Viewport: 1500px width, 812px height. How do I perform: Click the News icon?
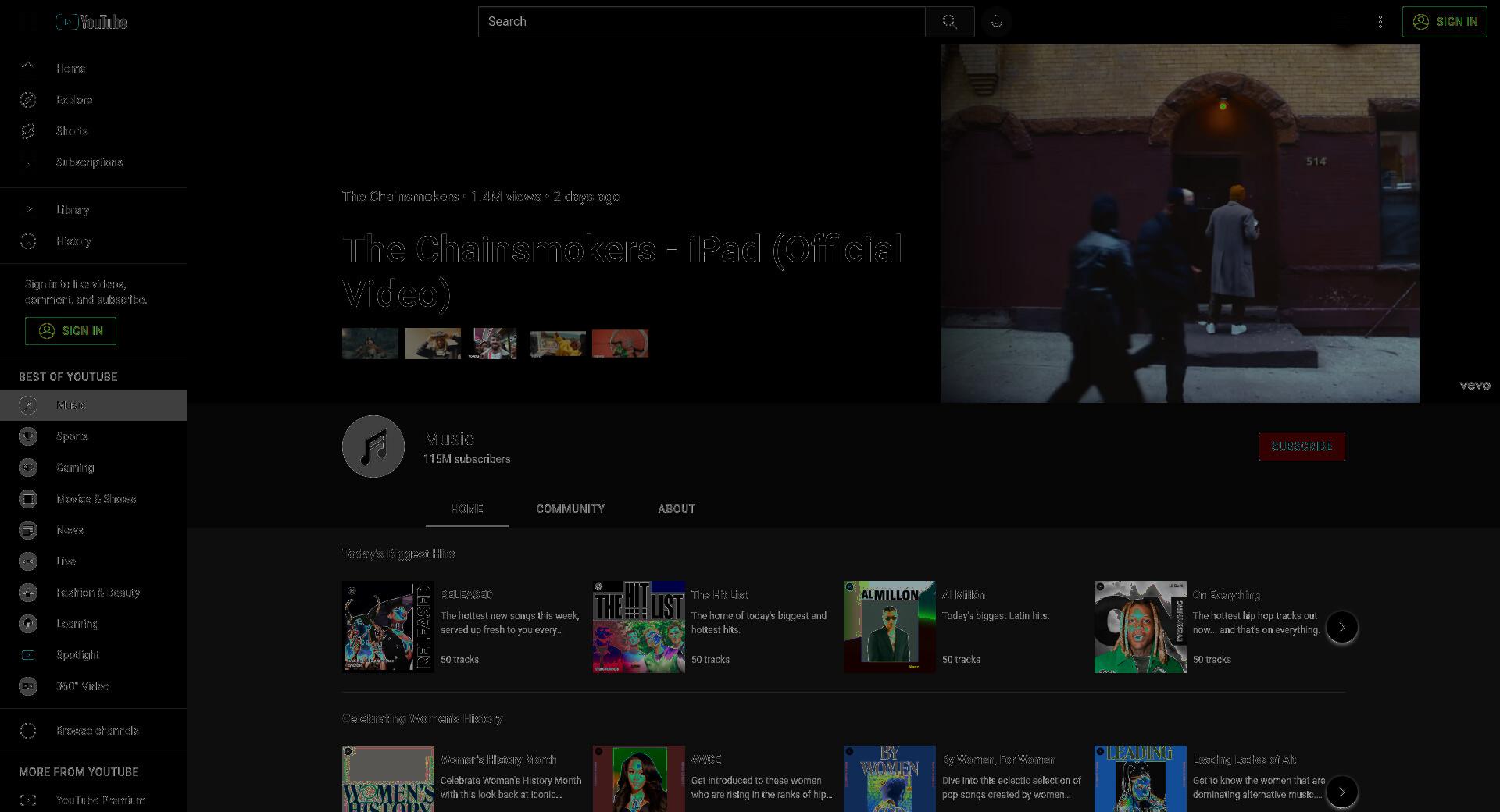(x=28, y=530)
